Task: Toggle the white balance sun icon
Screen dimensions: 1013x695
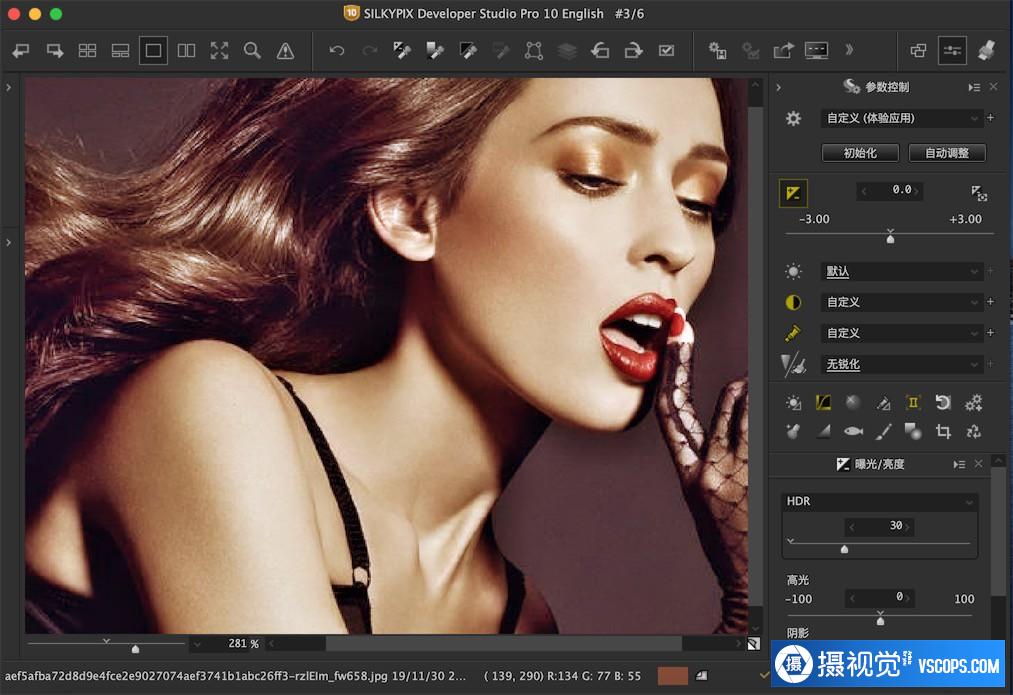Action: pos(793,272)
